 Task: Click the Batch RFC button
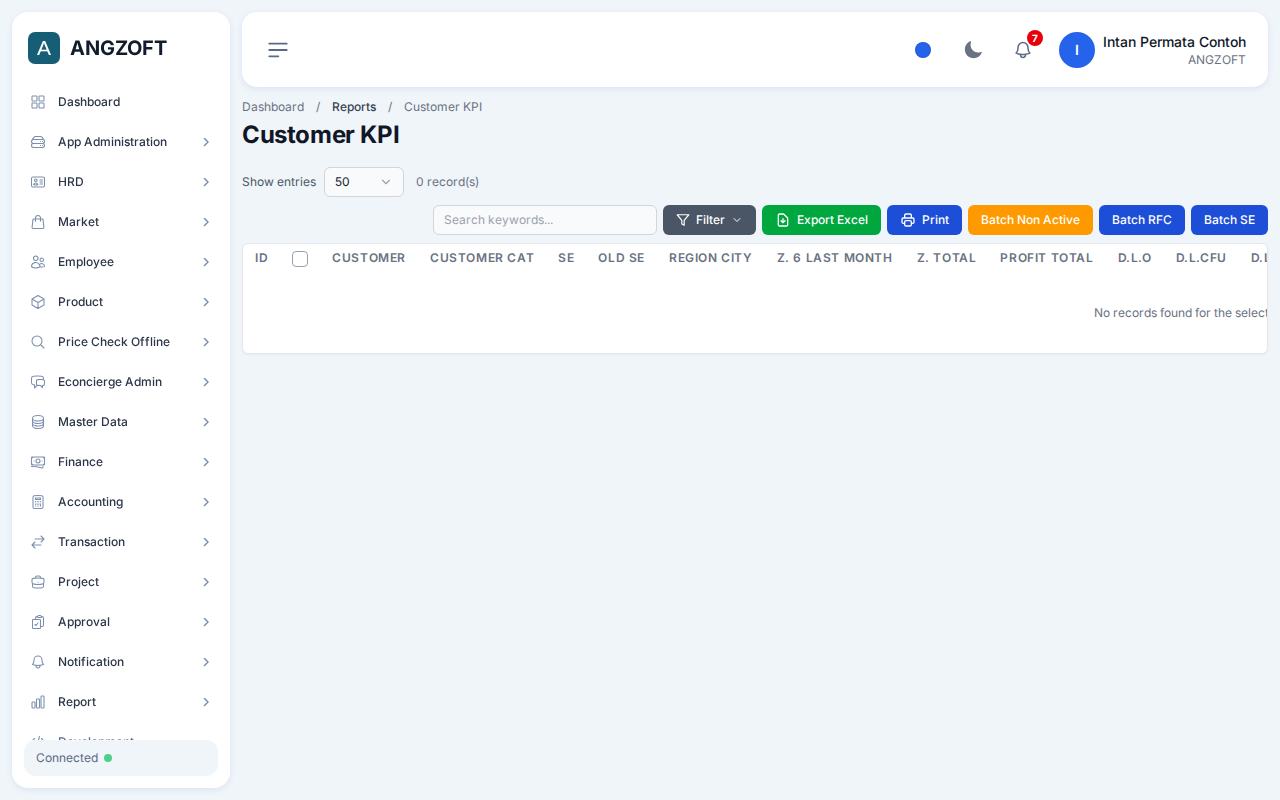(1142, 220)
